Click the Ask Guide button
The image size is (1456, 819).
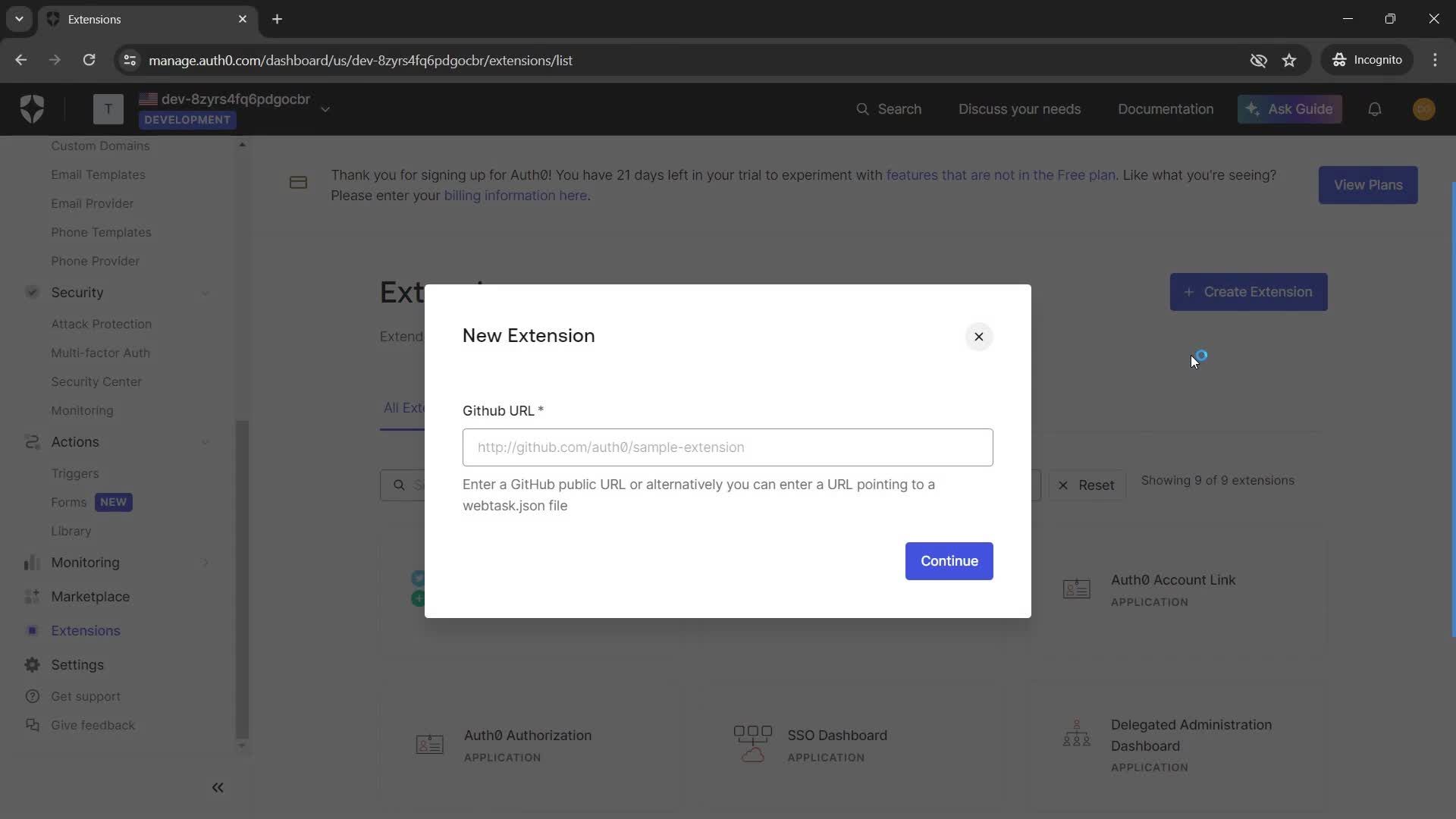[1289, 109]
